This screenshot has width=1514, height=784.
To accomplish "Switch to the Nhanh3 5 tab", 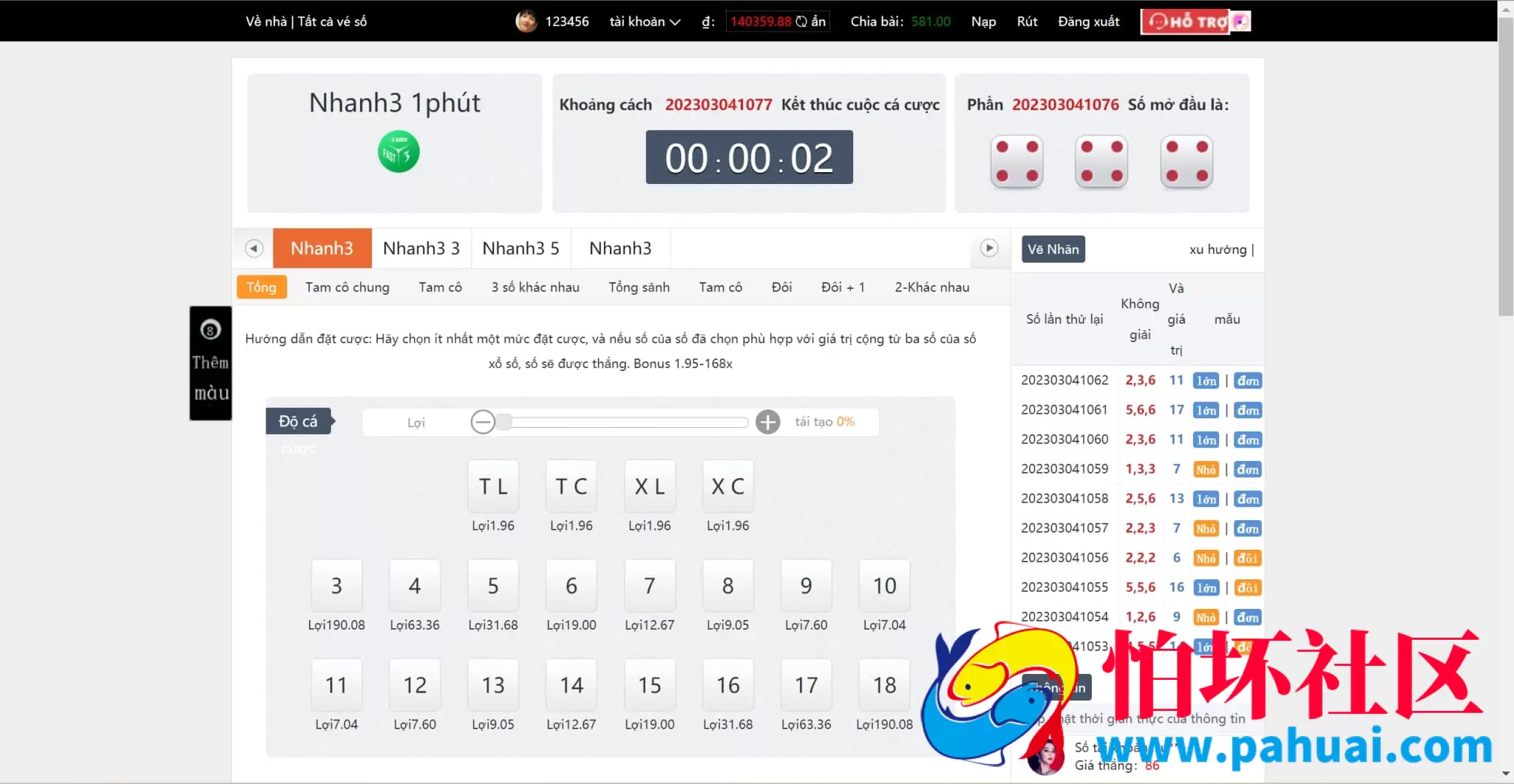I will click(520, 248).
